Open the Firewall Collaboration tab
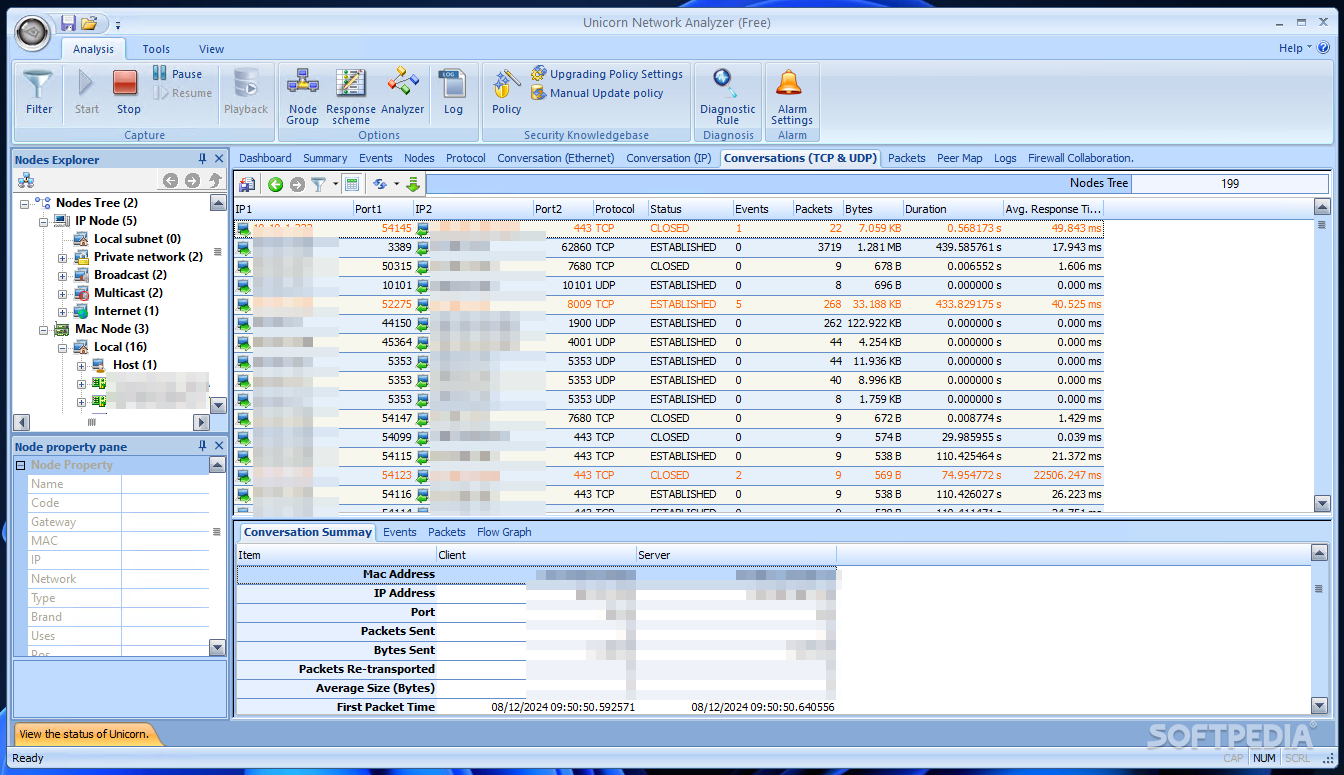Screen dimensions: 1344x775 point(1081,158)
